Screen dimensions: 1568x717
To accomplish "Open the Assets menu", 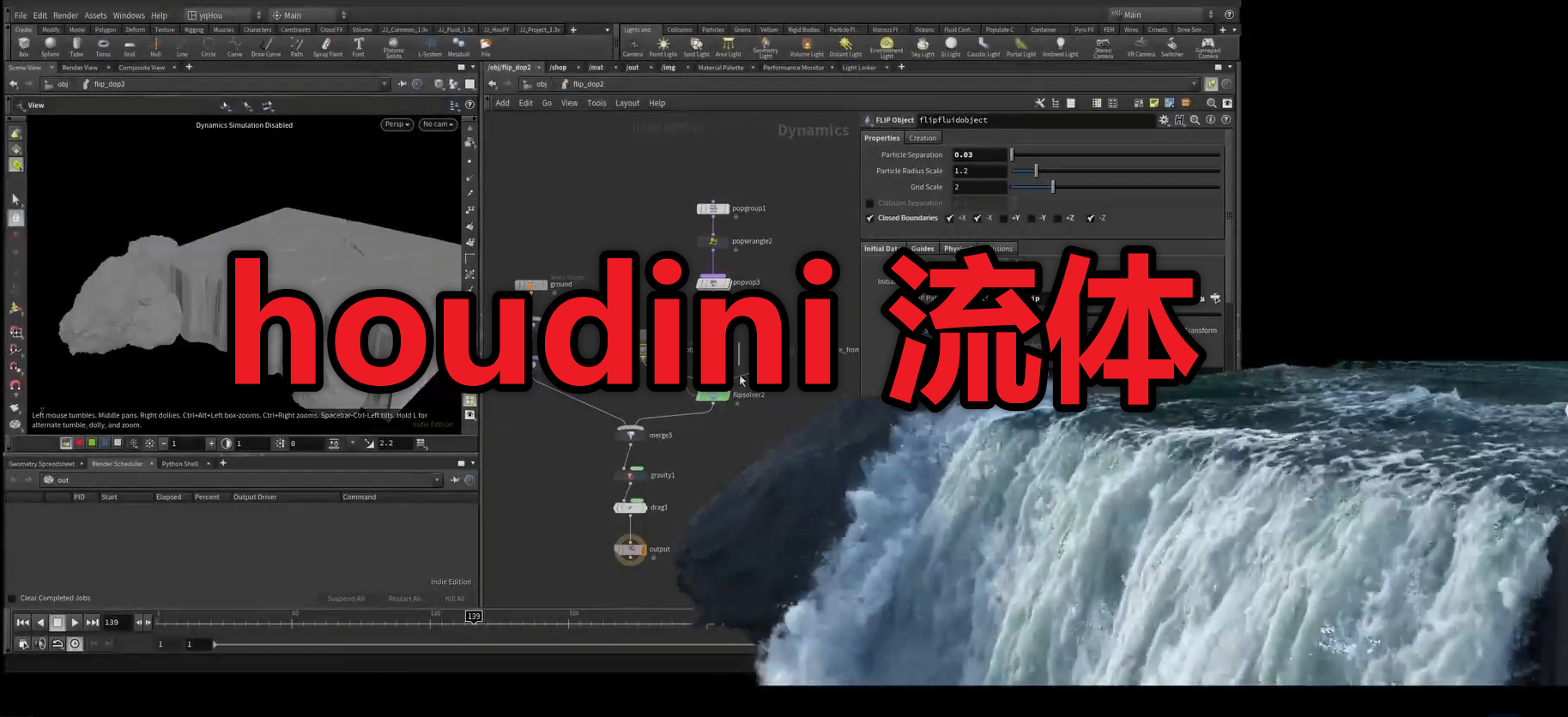I will point(95,15).
